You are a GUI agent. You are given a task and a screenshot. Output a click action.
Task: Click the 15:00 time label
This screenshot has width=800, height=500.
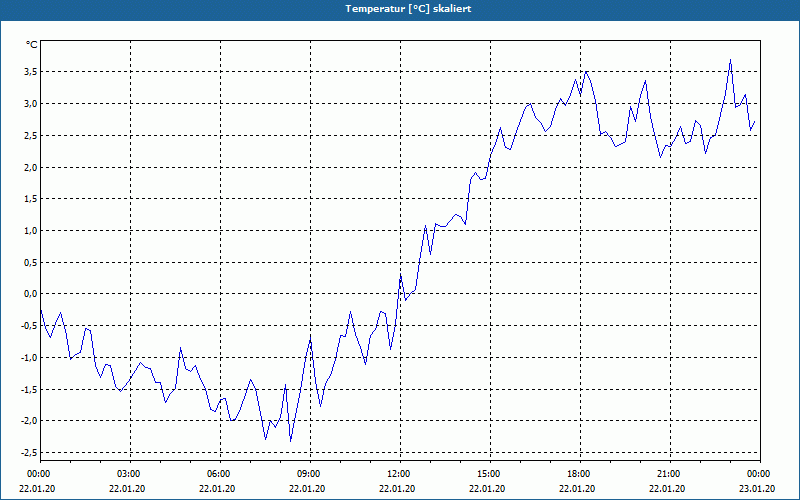coord(488,474)
